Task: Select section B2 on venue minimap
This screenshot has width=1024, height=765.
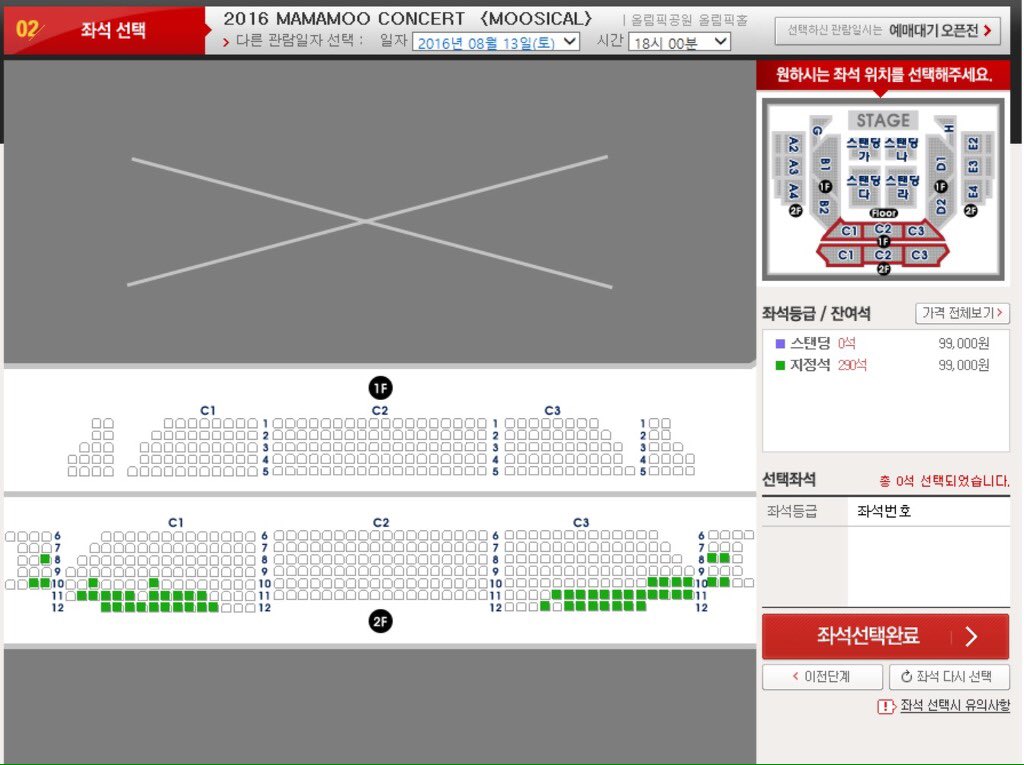Action: tap(824, 207)
